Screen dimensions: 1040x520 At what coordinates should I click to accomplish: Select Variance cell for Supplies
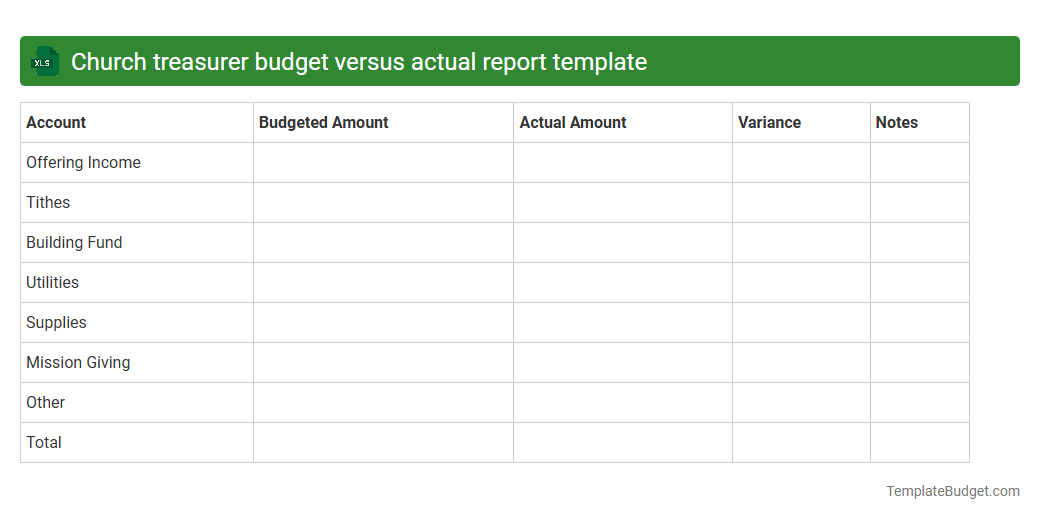coord(801,322)
